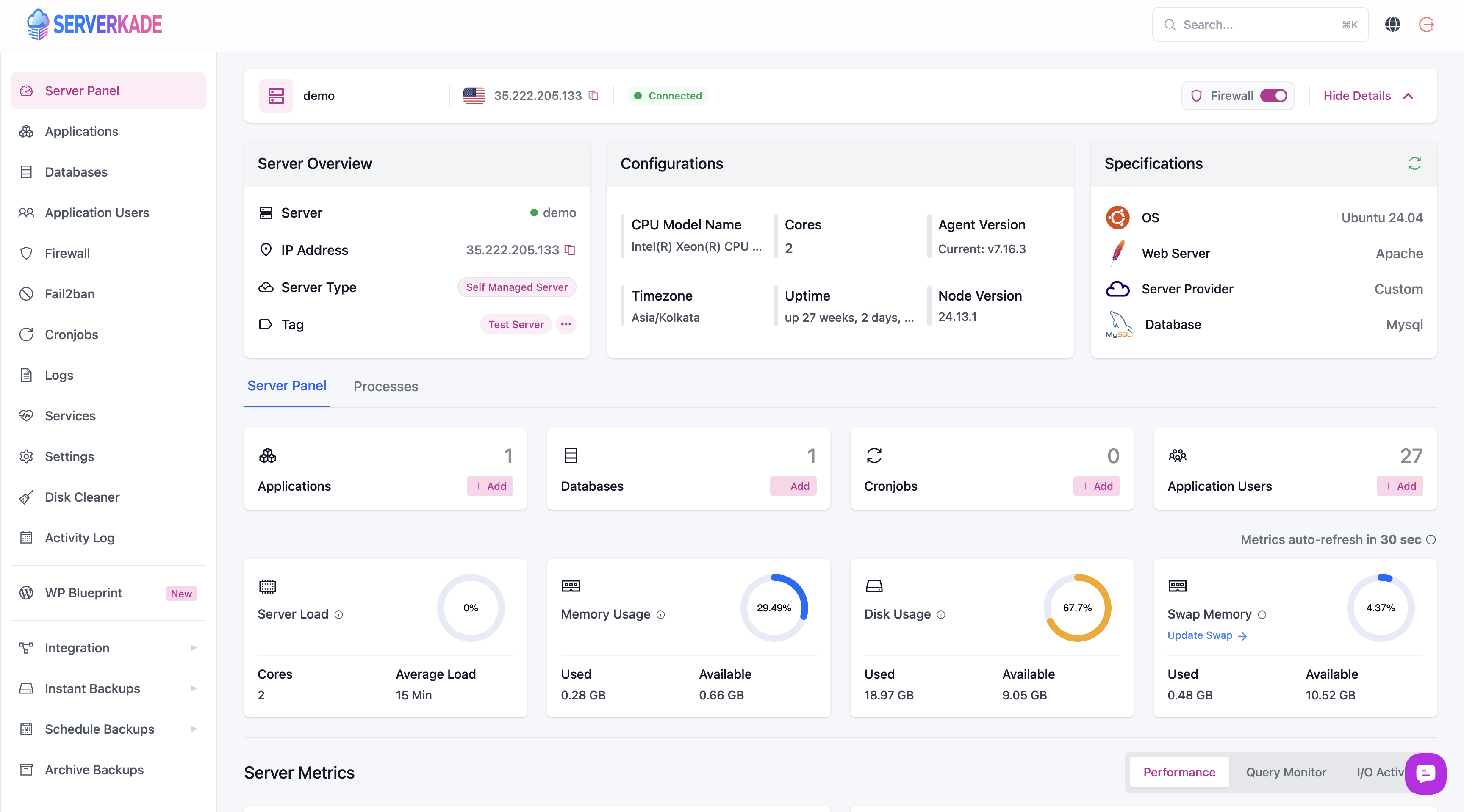
Task: Click the Connected status indicator
Action: pos(668,95)
